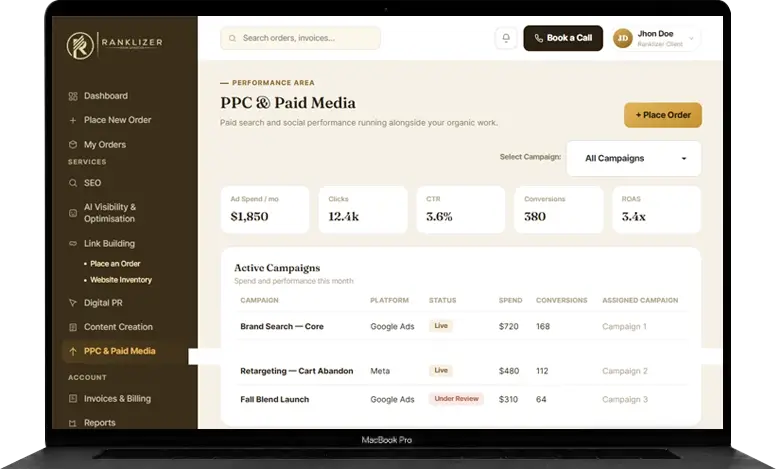Open Digital PR in sidebar

103,303
